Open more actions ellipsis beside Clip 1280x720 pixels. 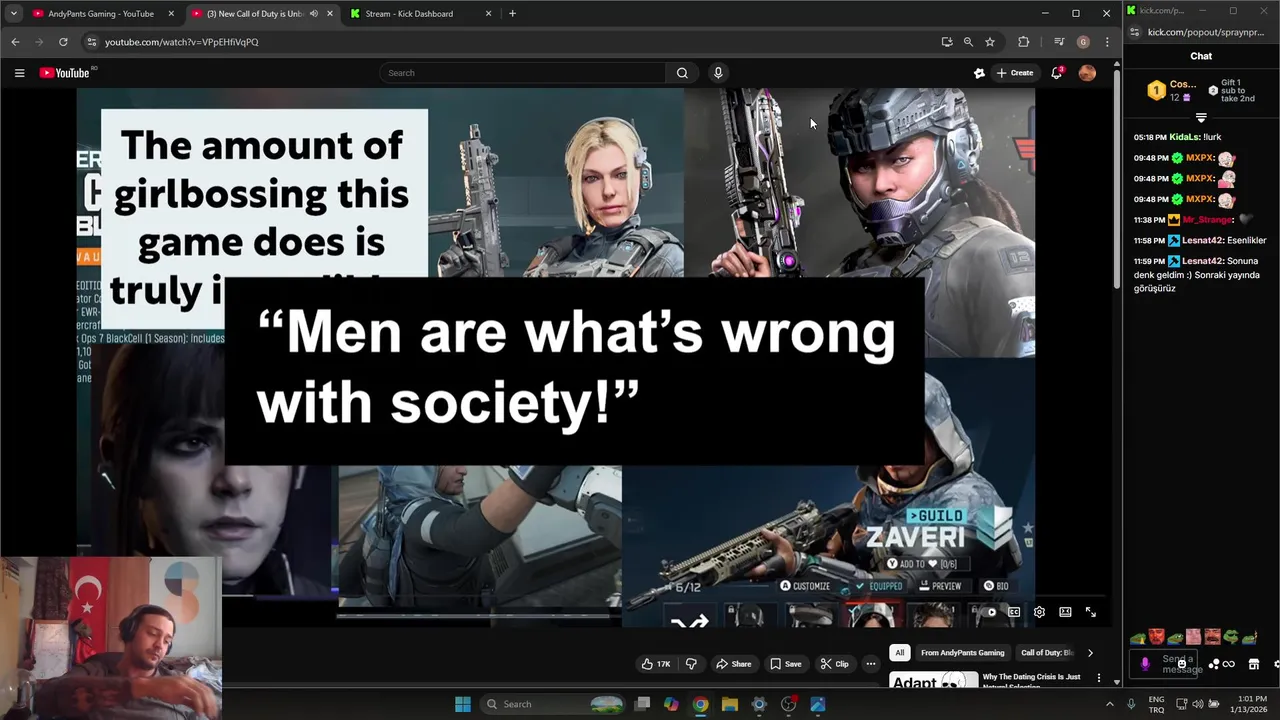pyautogui.click(x=871, y=664)
